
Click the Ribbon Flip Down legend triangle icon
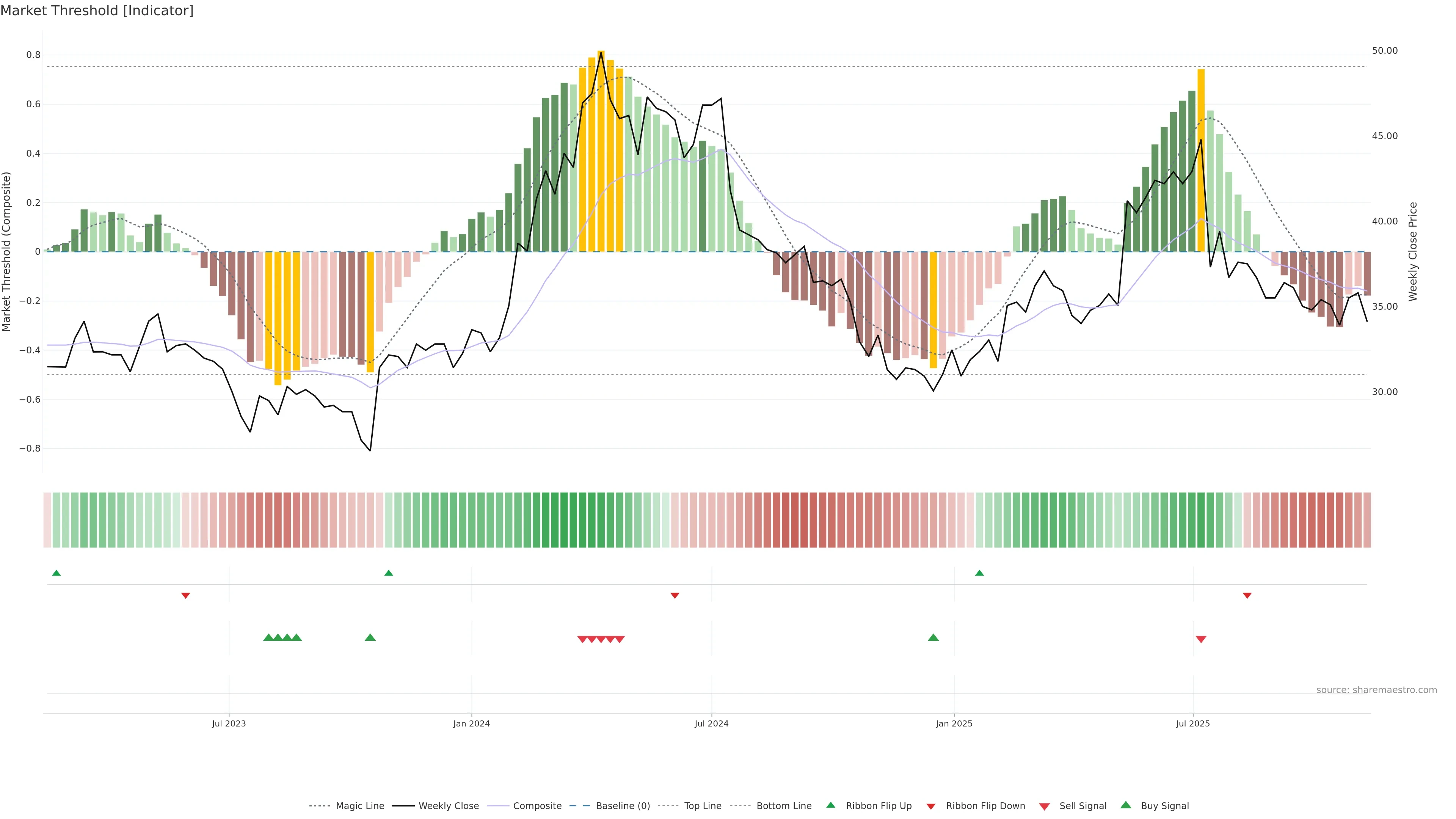coord(931,806)
